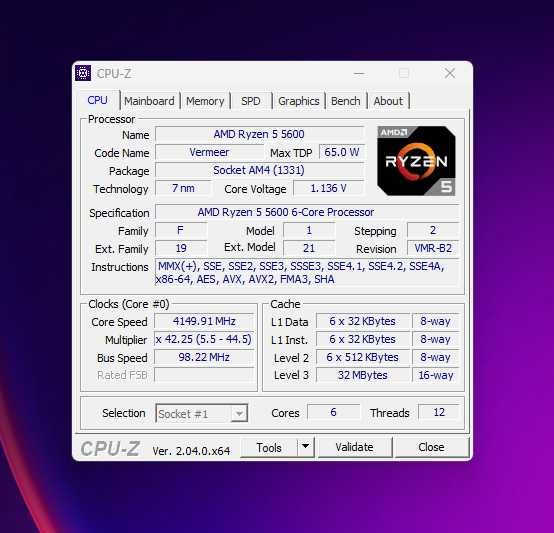Click the AMD Ryzen 5 logo badge
This screenshot has width=554, height=533.
coord(416,161)
